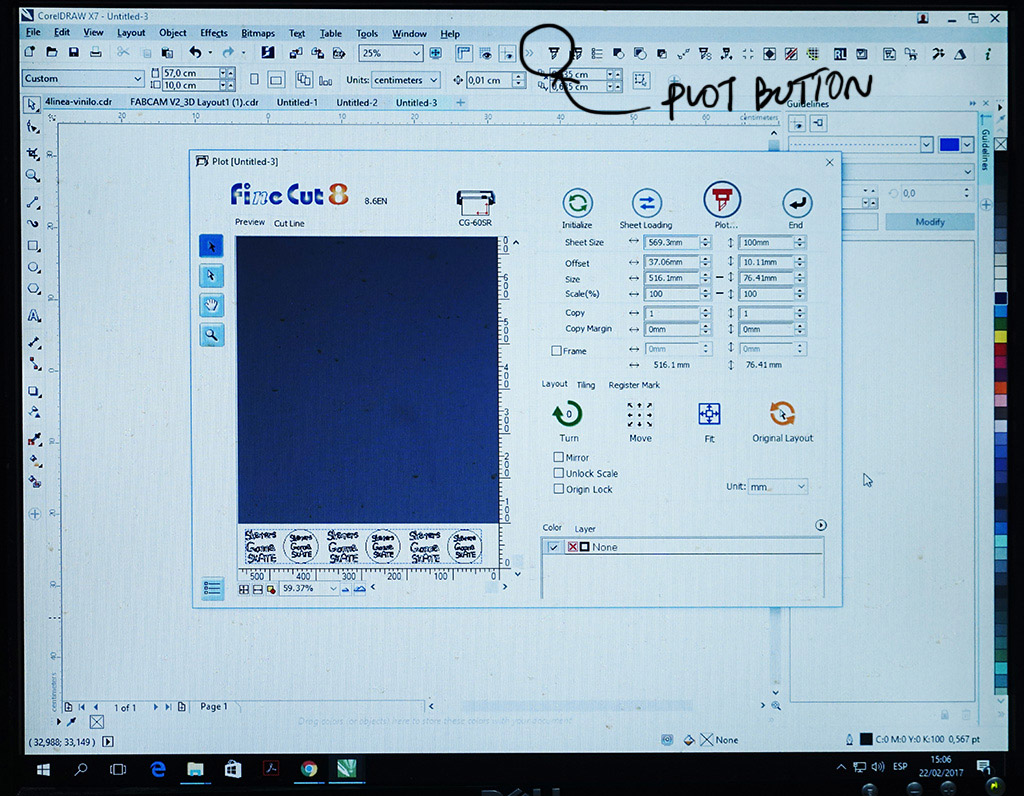Switch to the Untitled-2 document tab
1024x796 pixels.
point(357,103)
